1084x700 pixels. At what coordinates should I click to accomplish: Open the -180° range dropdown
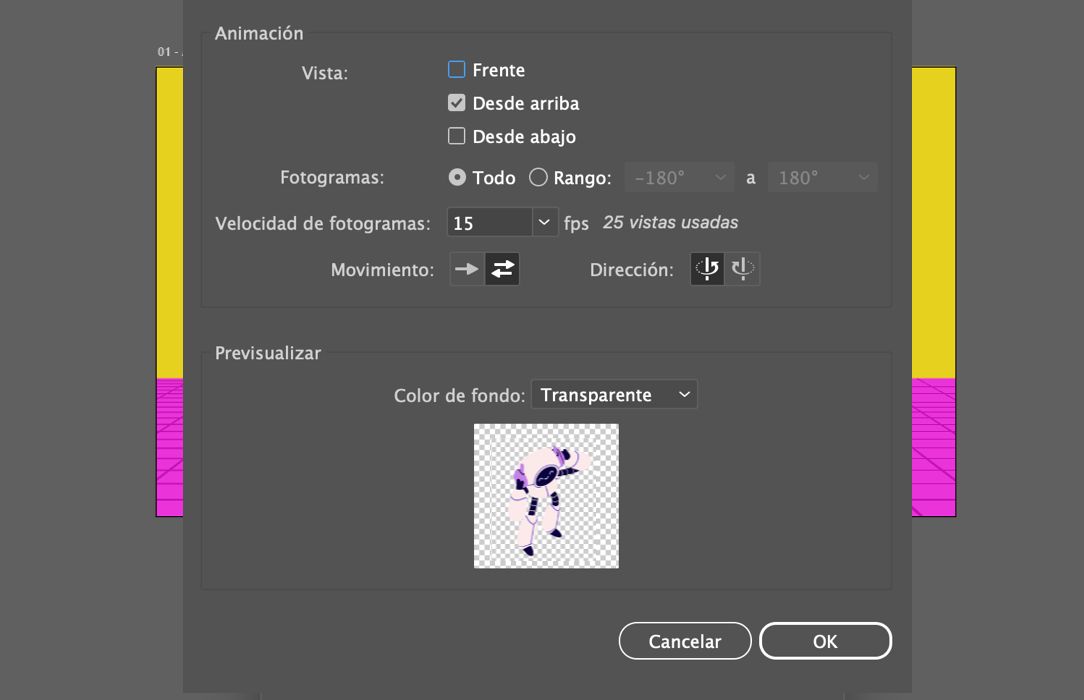pyautogui.click(x=679, y=177)
